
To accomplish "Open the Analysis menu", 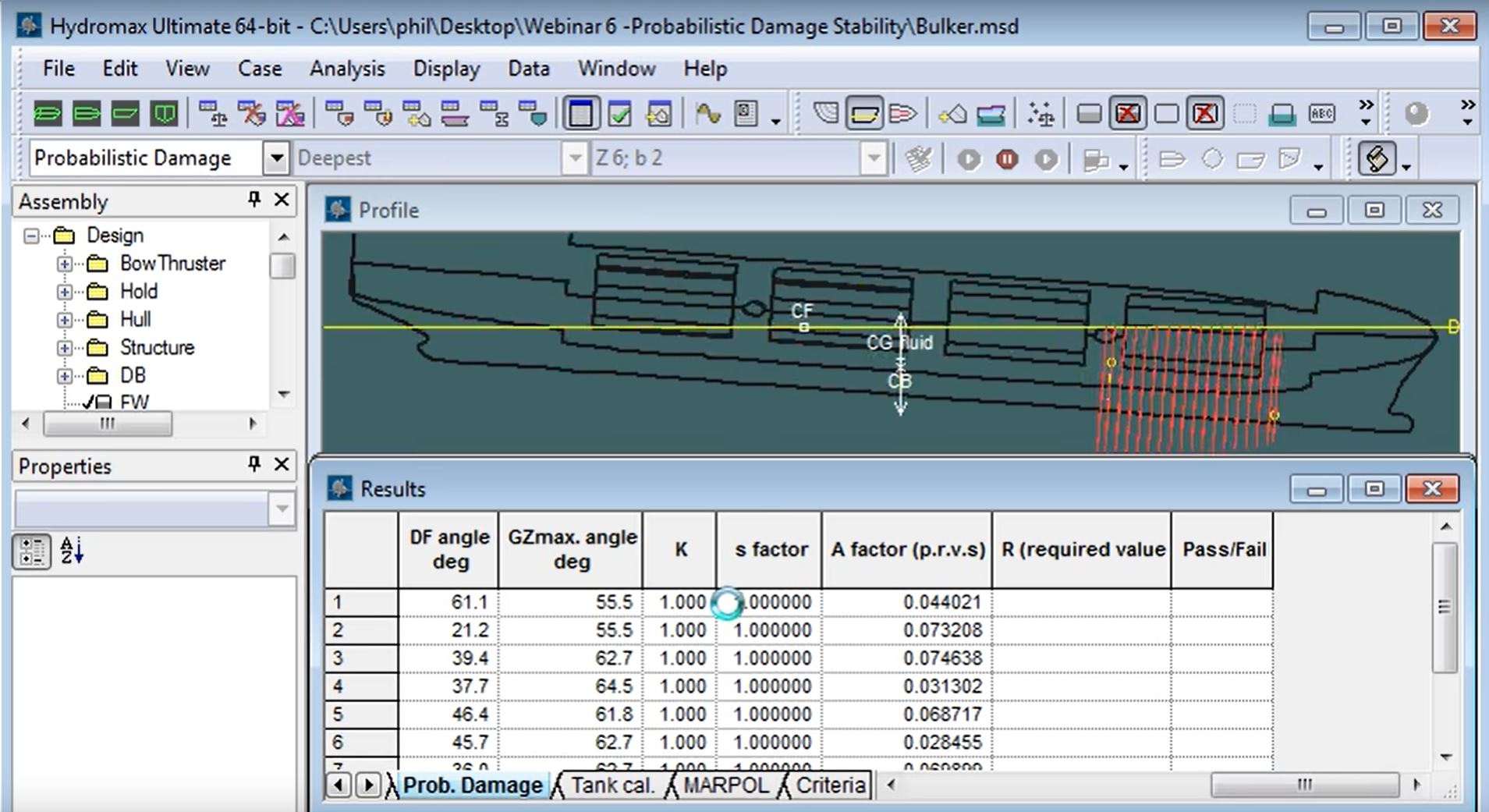I will pyautogui.click(x=346, y=69).
